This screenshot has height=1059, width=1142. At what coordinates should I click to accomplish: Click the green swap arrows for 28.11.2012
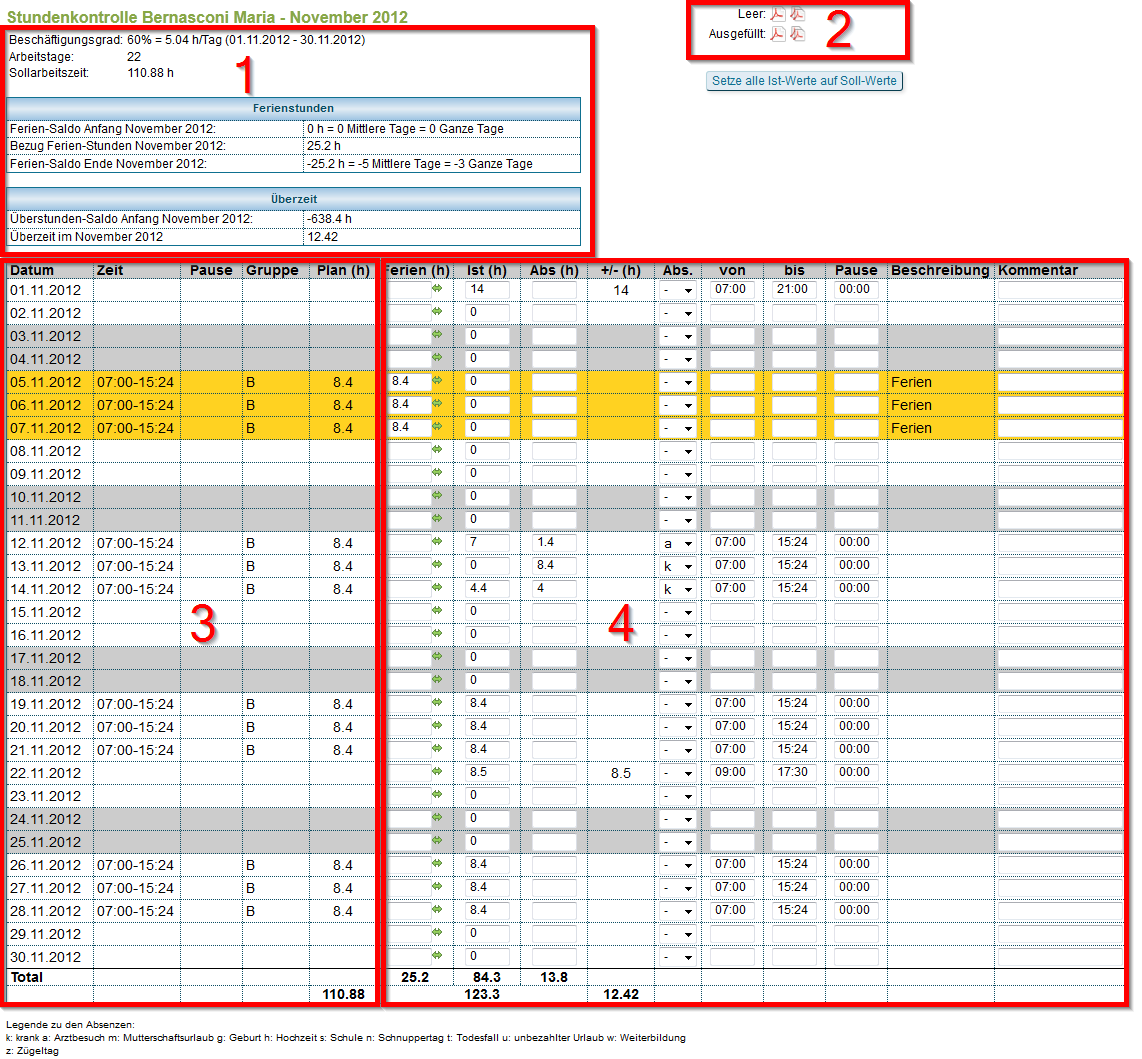click(437, 910)
